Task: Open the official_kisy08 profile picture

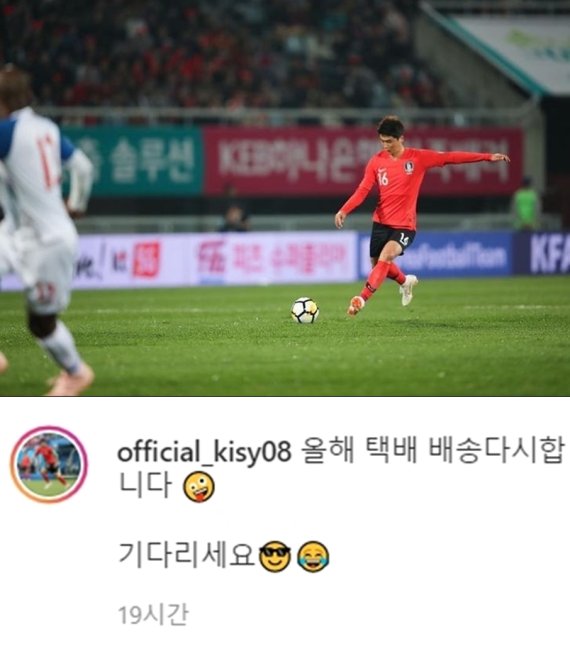Action: point(49,464)
